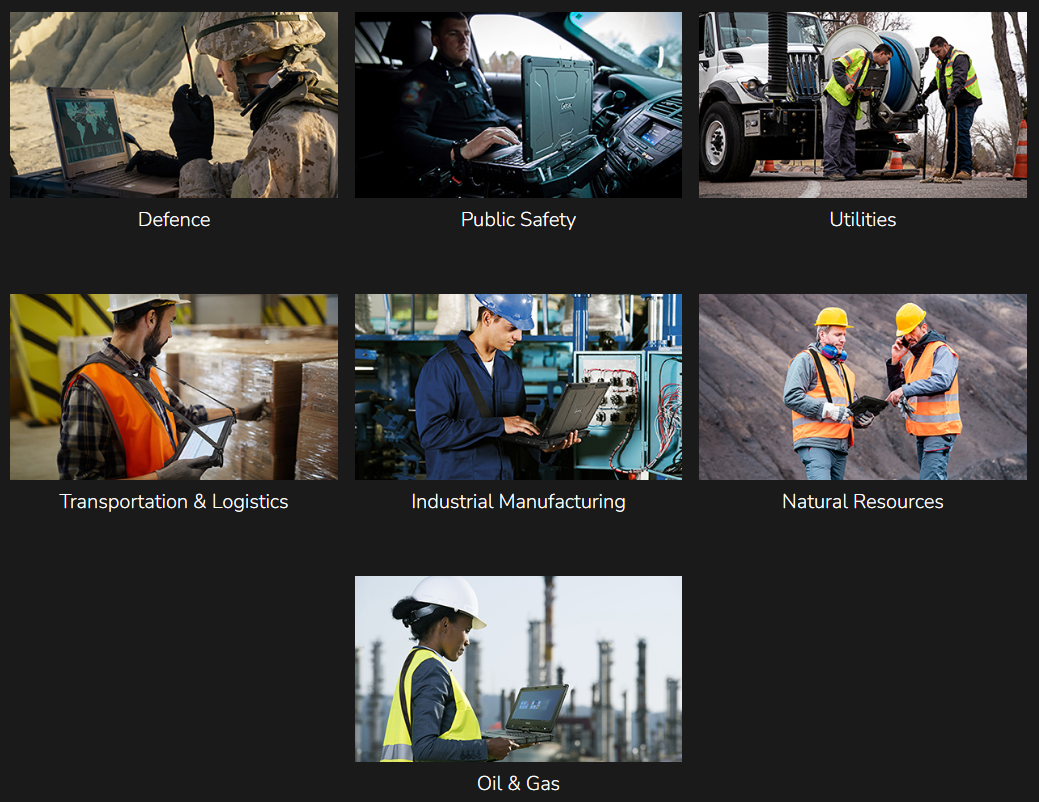Open the Natural Resources quarry image
Image resolution: width=1039 pixels, height=802 pixels.
(862, 387)
